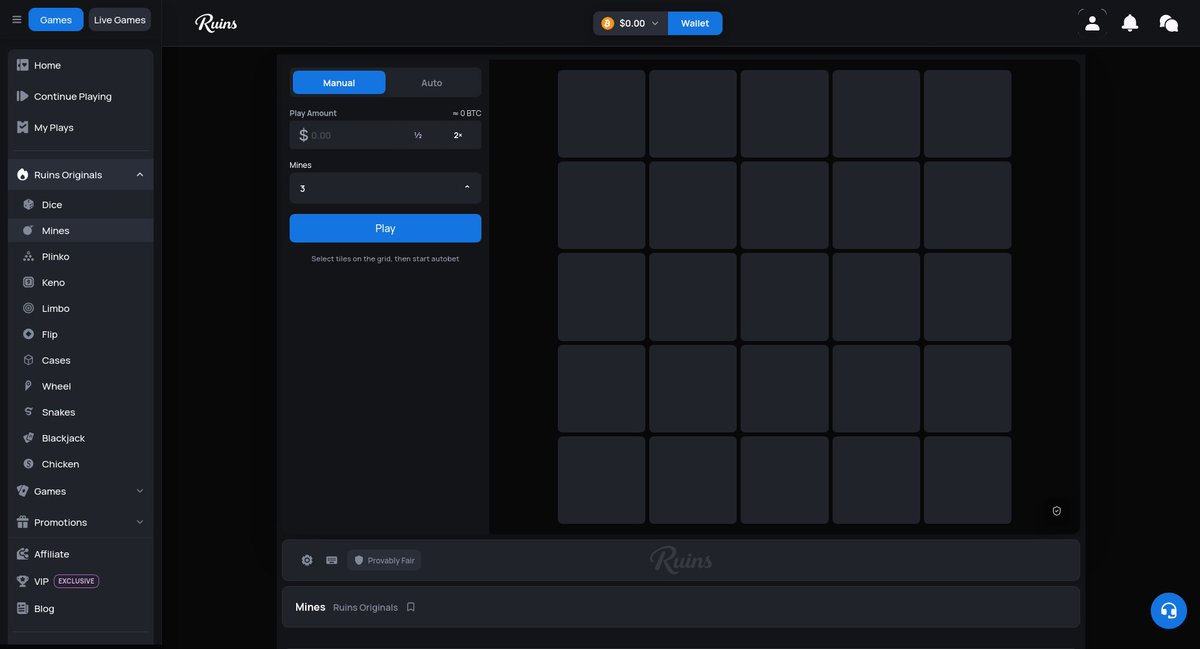
Task: Open the Affiliate page
Action: click(81, 554)
